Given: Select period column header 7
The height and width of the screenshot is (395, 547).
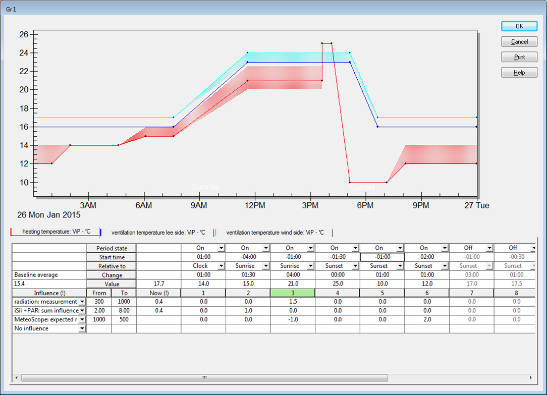Looking at the screenshot, I should [x=471, y=293].
